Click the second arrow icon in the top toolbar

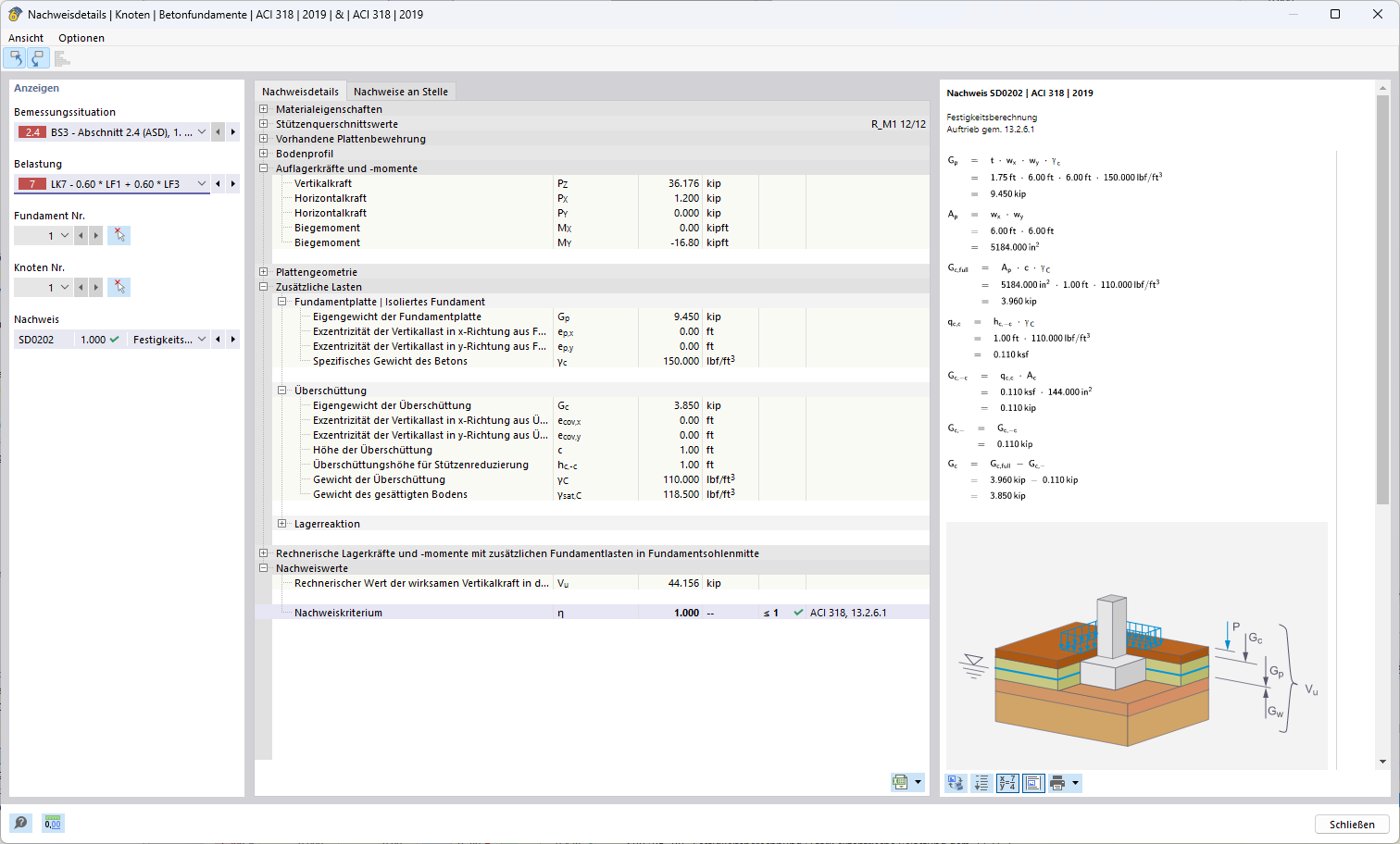pos(37,58)
